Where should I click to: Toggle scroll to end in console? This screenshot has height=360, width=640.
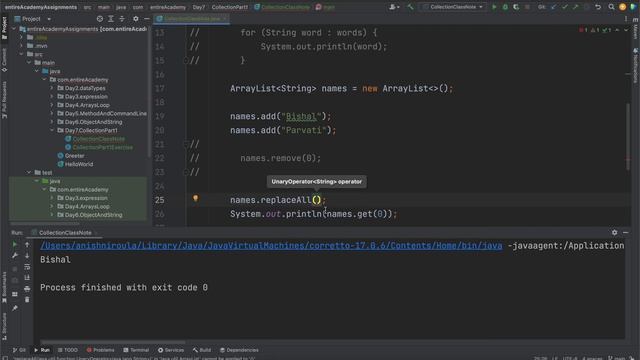click(x=27, y=278)
